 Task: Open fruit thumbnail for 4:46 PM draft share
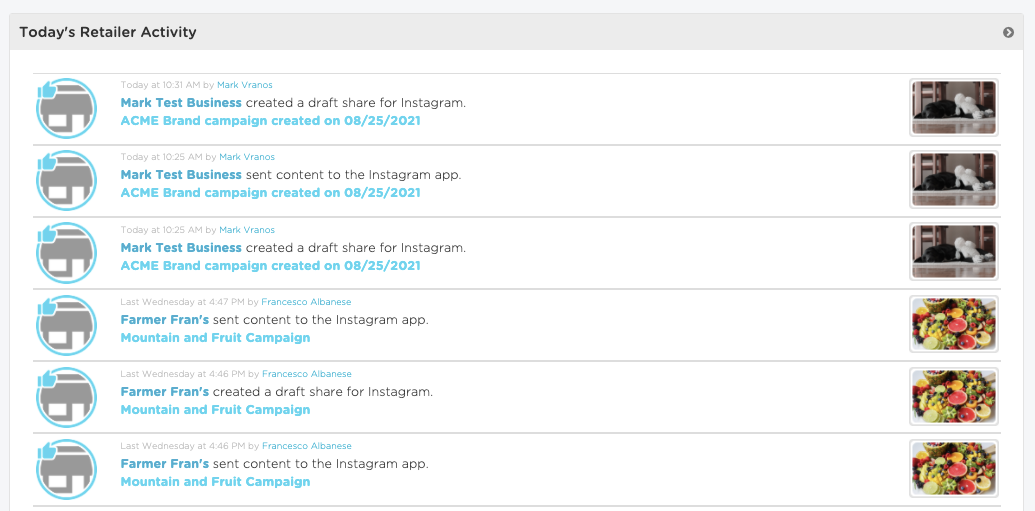pos(954,396)
